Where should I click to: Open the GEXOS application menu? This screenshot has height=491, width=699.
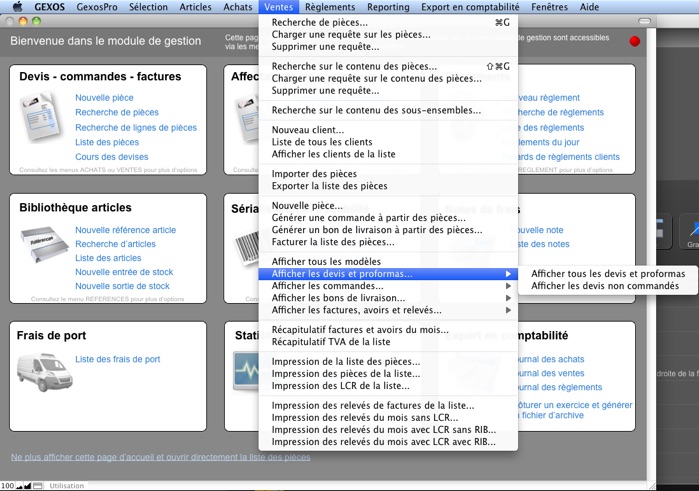[x=49, y=7]
